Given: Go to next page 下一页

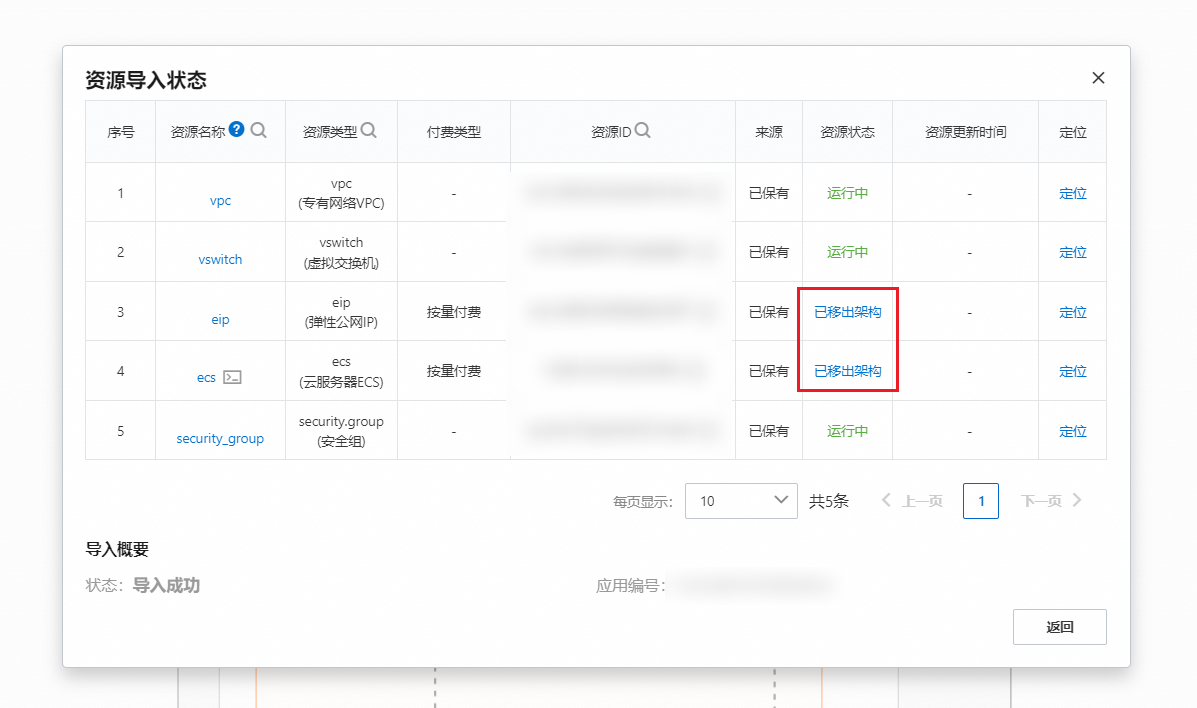Looking at the screenshot, I should [1051, 501].
